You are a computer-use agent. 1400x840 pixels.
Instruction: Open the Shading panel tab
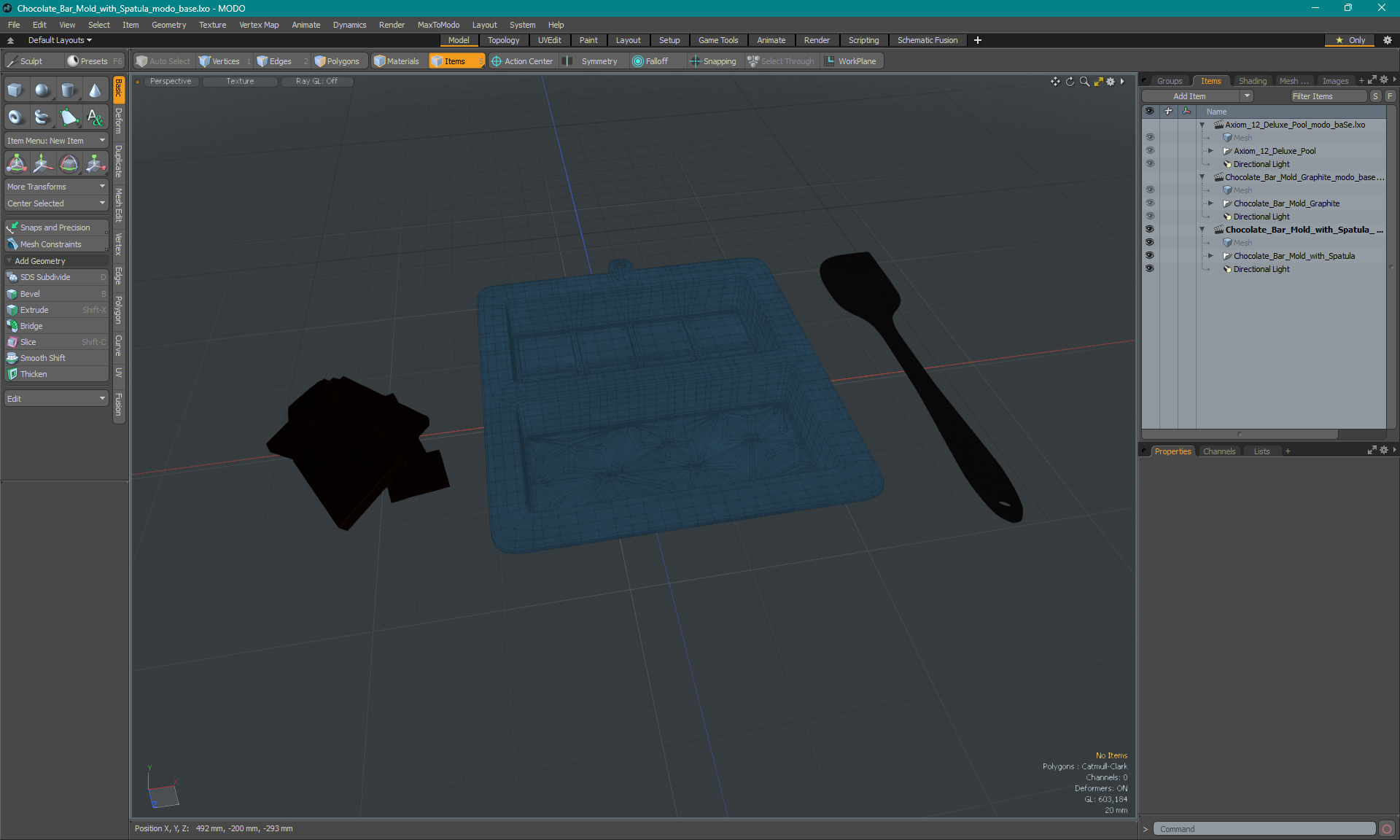click(x=1252, y=81)
